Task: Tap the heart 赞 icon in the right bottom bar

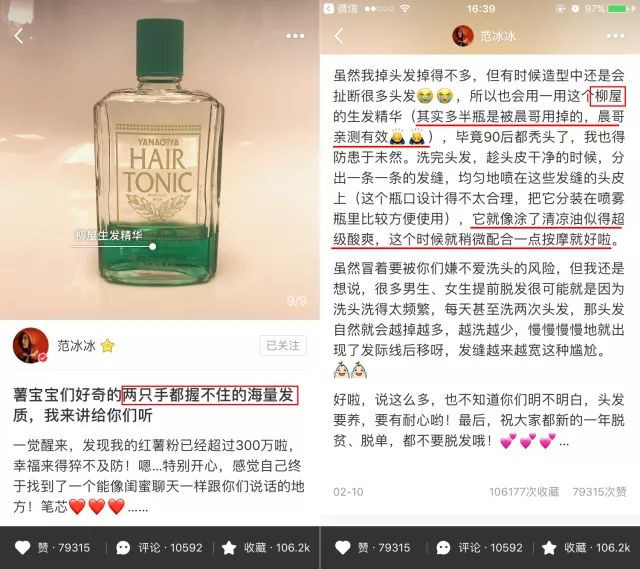Action: pyautogui.click(x=342, y=547)
